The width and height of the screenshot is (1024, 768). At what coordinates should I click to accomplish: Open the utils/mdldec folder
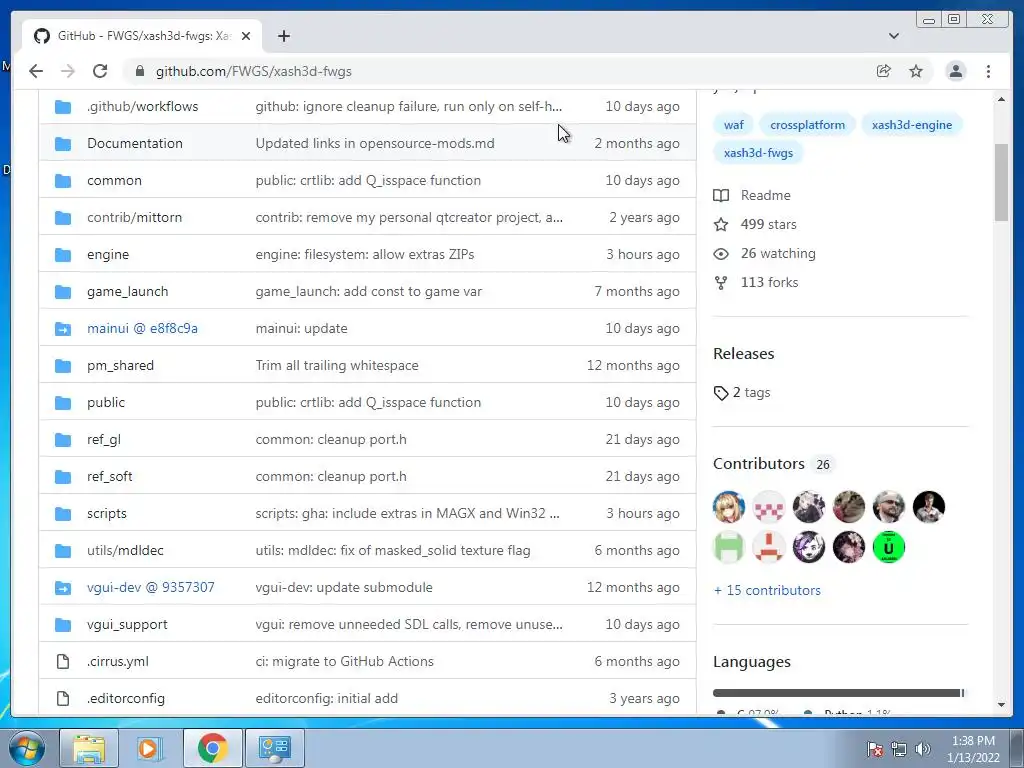coord(125,551)
